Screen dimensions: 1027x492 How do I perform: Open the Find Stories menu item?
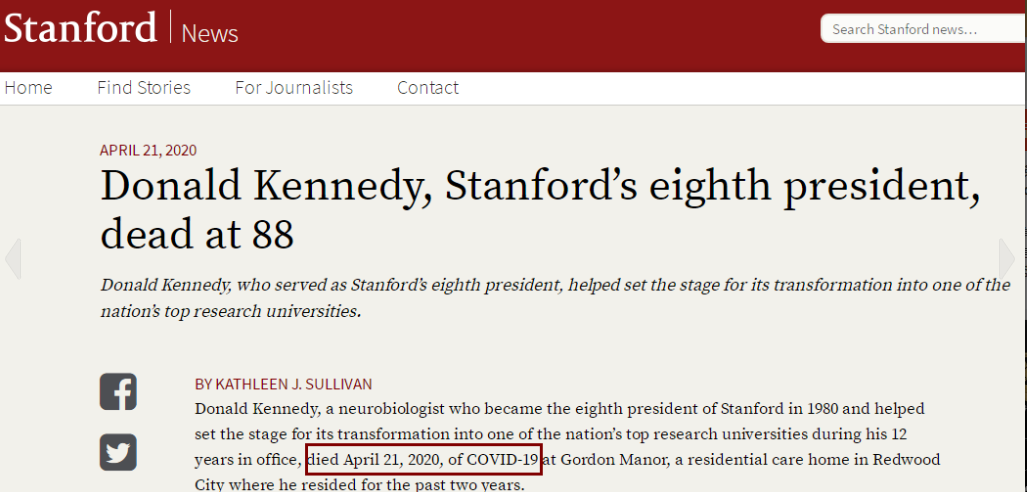coord(144,88)
